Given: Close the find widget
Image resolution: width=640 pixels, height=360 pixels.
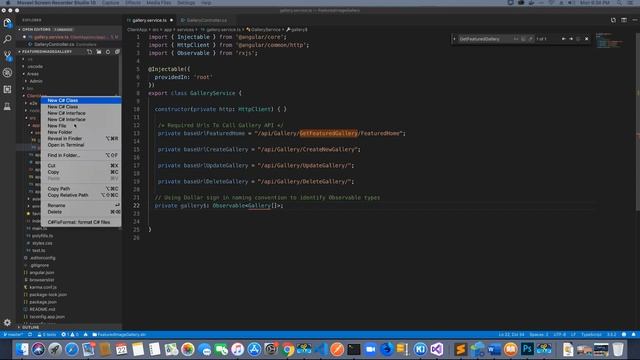Looking at the screenshot, I should click(587, 39).
